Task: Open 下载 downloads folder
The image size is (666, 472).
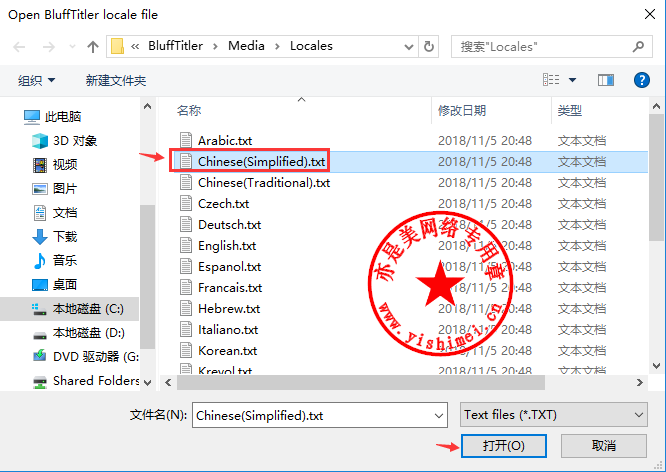Action: tap(55, 236)
